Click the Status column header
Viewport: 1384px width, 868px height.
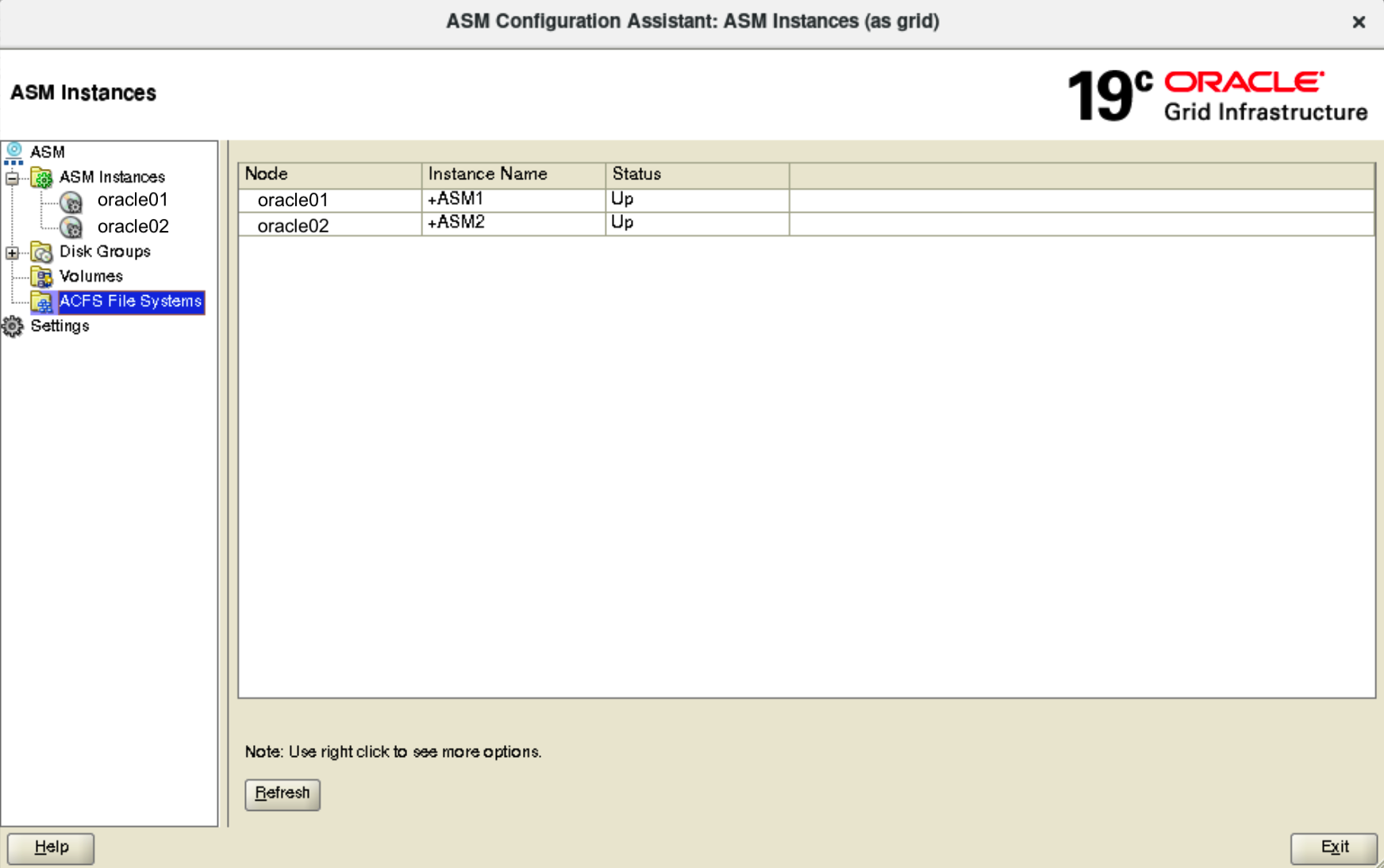pyautogui.click(x=698, y=175)
